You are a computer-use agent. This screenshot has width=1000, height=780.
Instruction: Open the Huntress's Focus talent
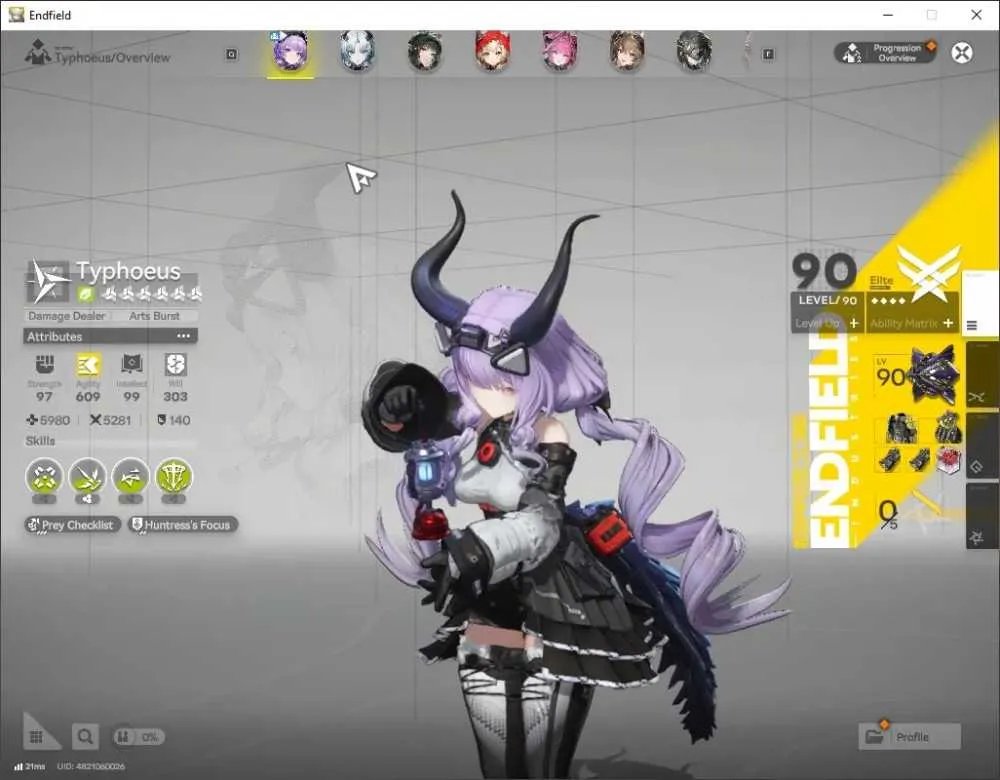pos(183,525)
